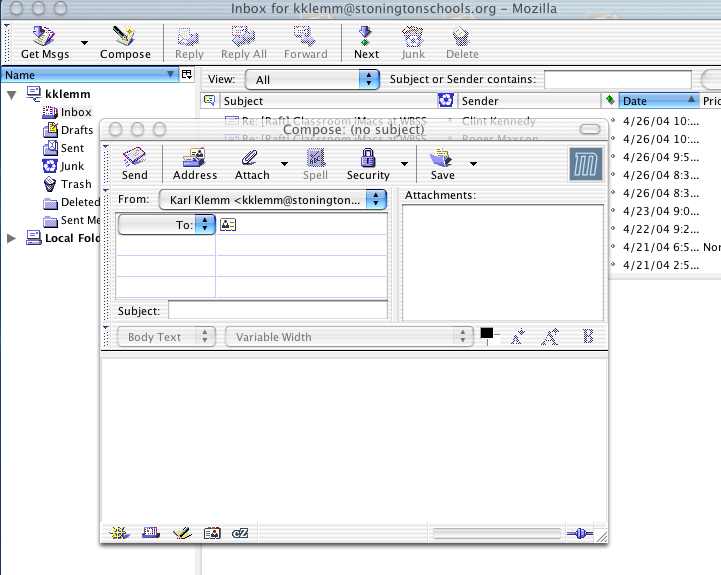Viewport: 721px width, 575px height.
Task: Go to the Next message
Action: (x=366, y=42)
